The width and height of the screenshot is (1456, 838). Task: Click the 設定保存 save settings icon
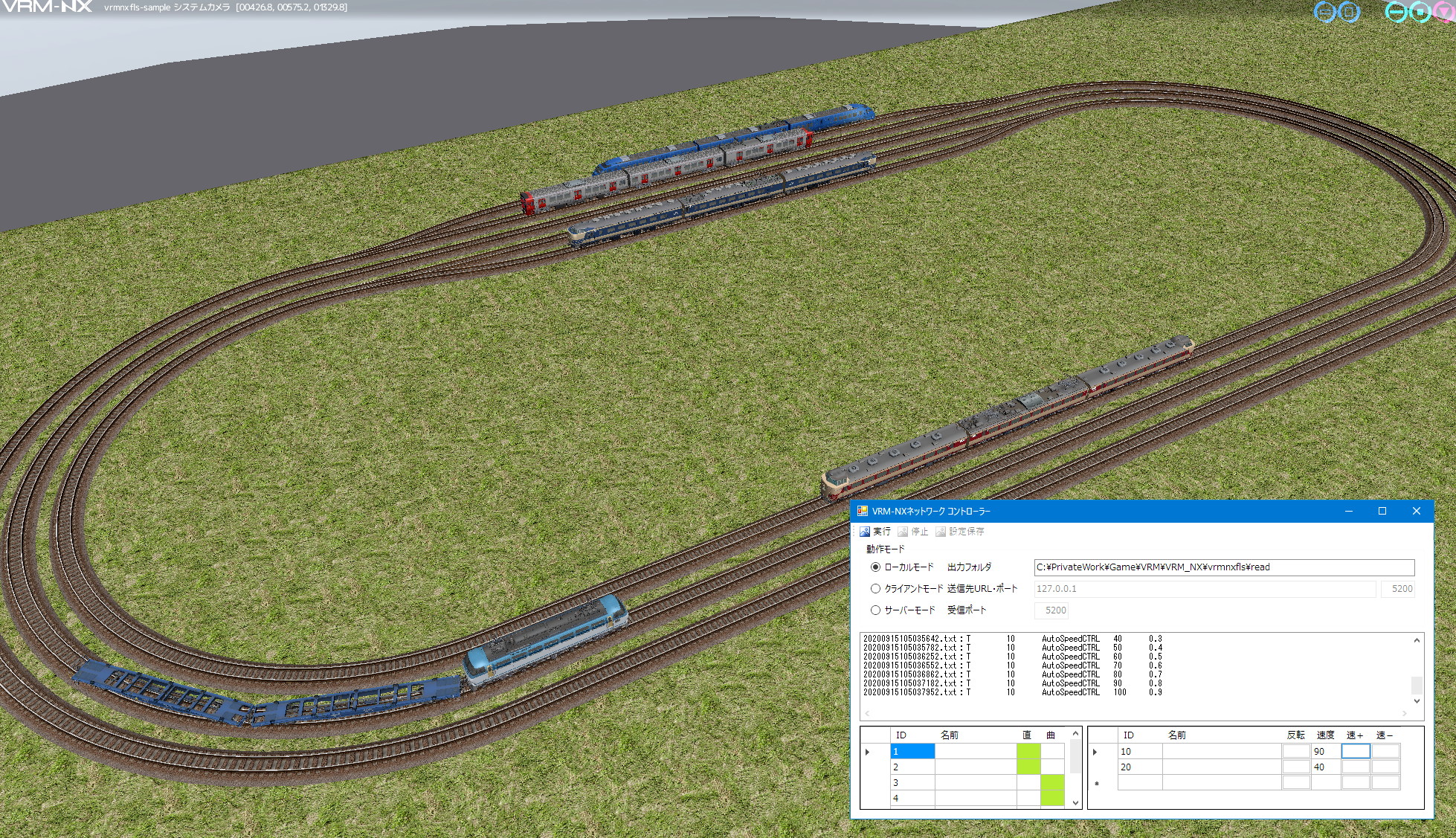(x=941, y=532)
